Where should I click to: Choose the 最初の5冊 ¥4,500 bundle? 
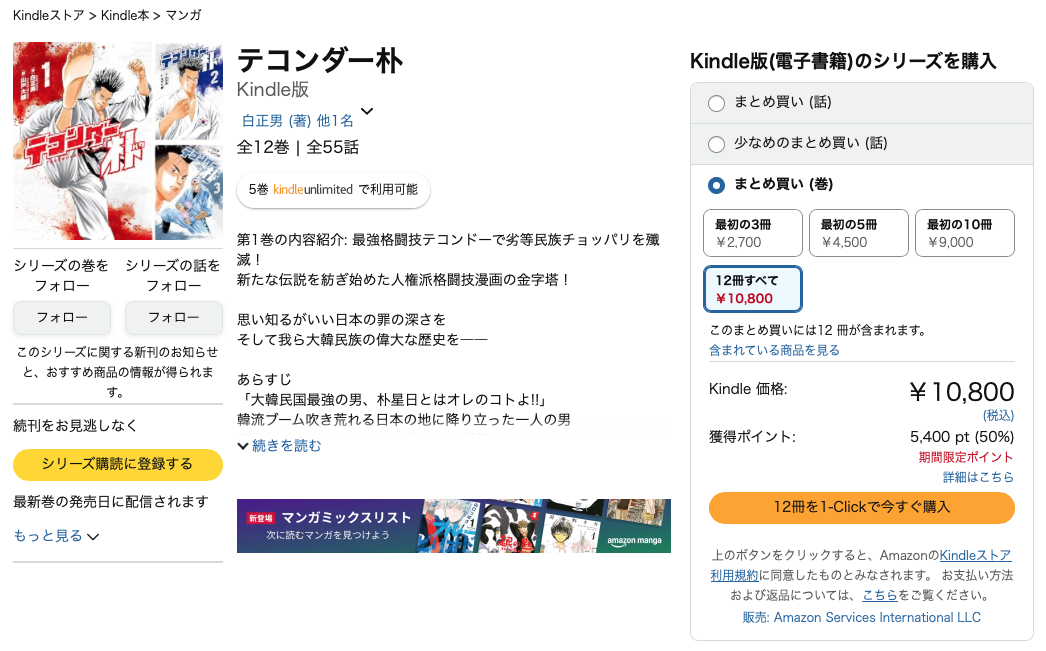pyautogui.click(x=859, y=233)
